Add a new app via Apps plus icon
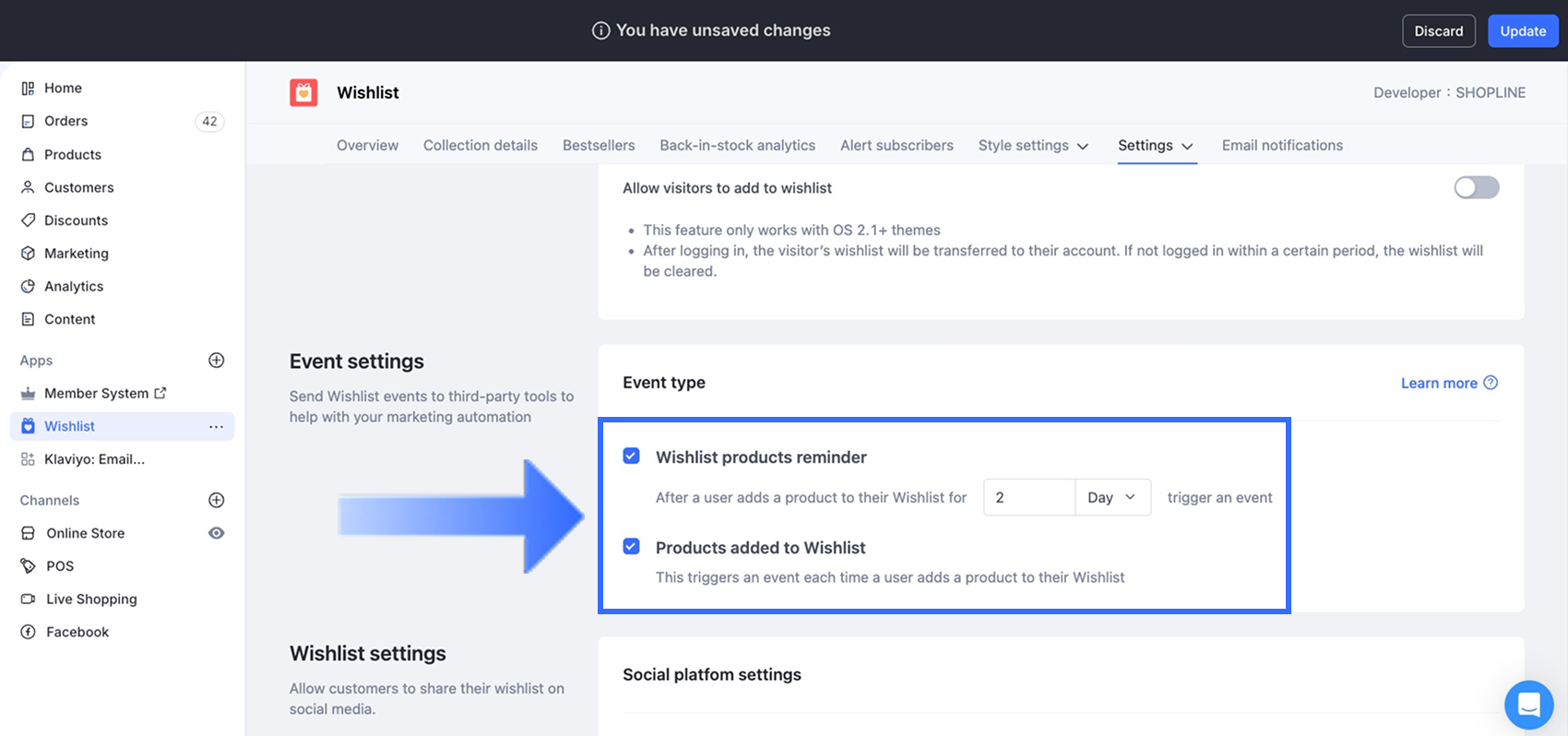The width and height of the screenshot is (1568, 736). pyautogui.click(x=217, y=361)
